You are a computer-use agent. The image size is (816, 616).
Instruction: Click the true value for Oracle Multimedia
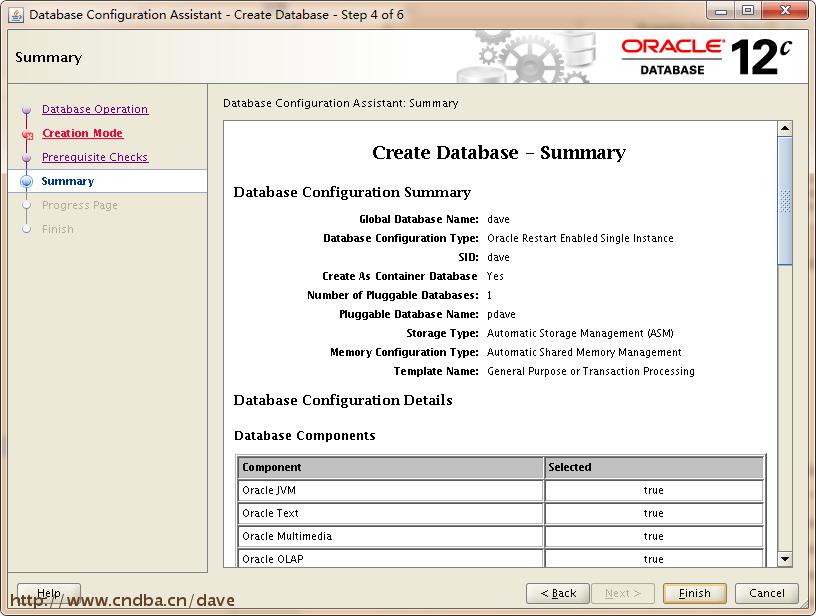point(654,536)
